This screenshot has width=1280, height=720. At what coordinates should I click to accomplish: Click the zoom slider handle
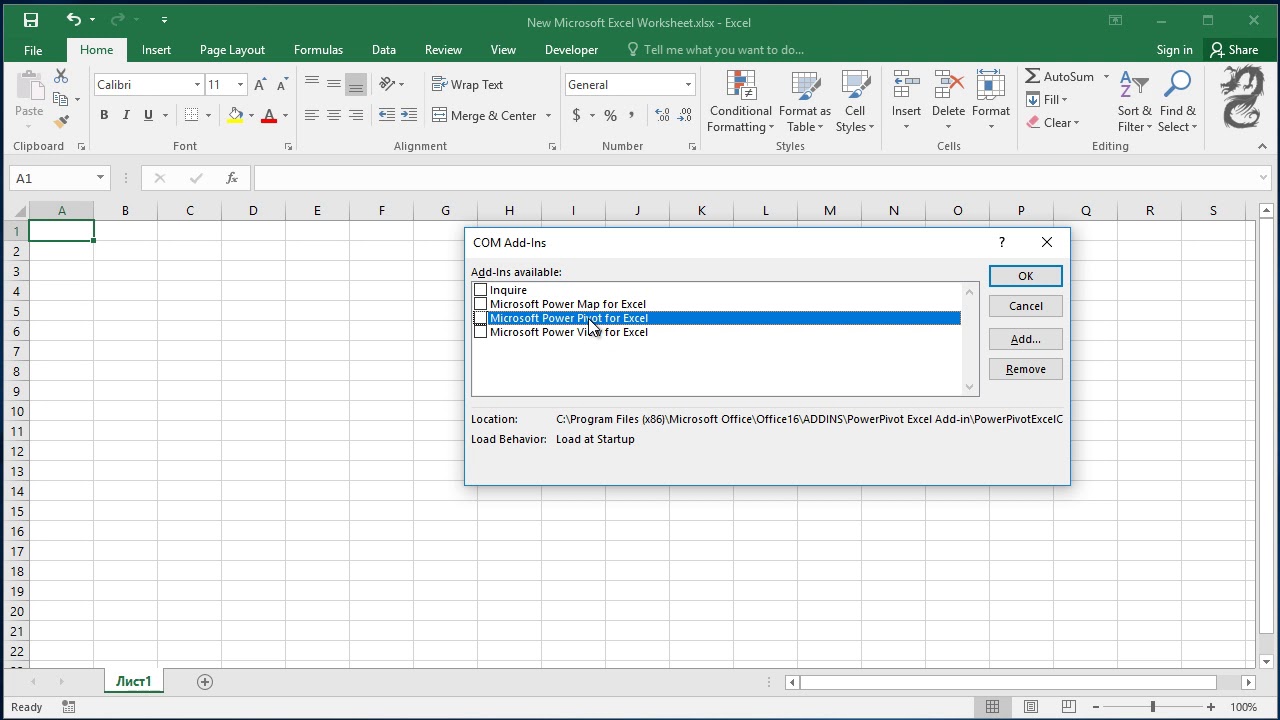pos(1152,707)
